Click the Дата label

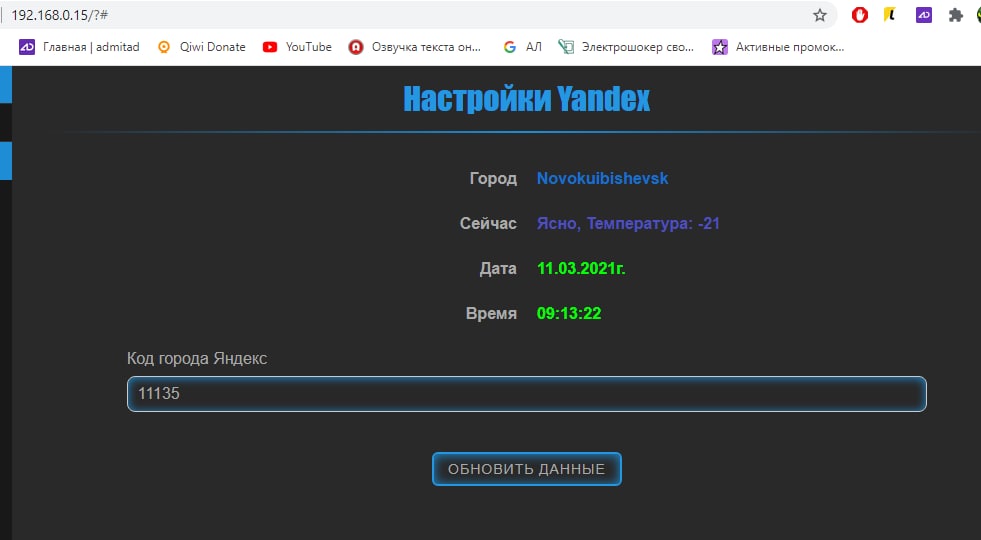coord(498,268)
